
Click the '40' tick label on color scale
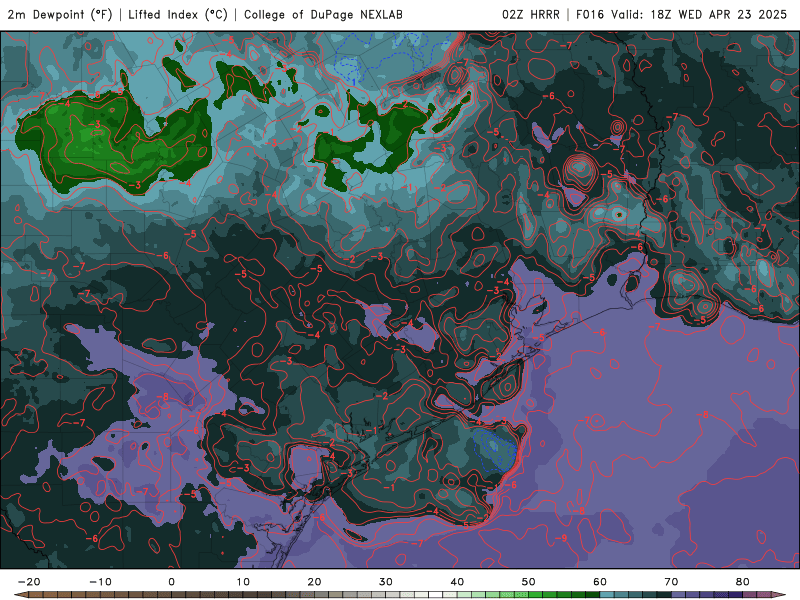point(457,582)
